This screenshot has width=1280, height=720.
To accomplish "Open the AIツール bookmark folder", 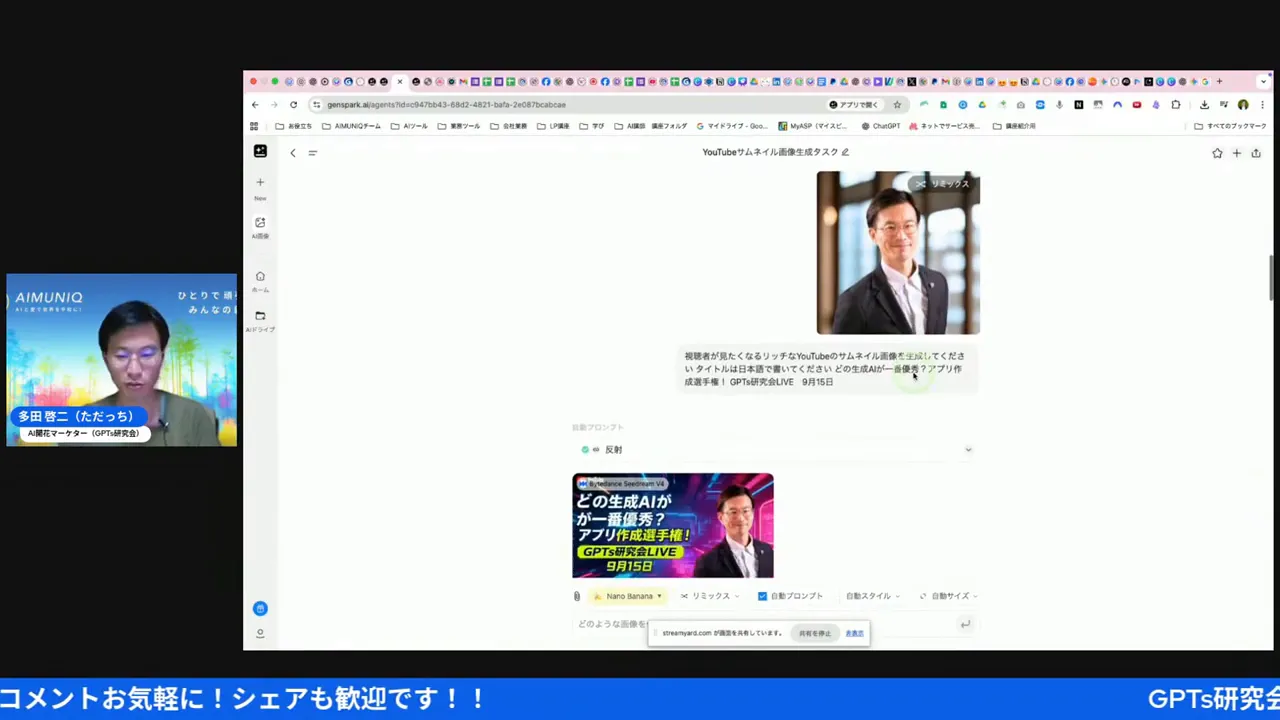I will pyautogui.click(x=409, y=126).
